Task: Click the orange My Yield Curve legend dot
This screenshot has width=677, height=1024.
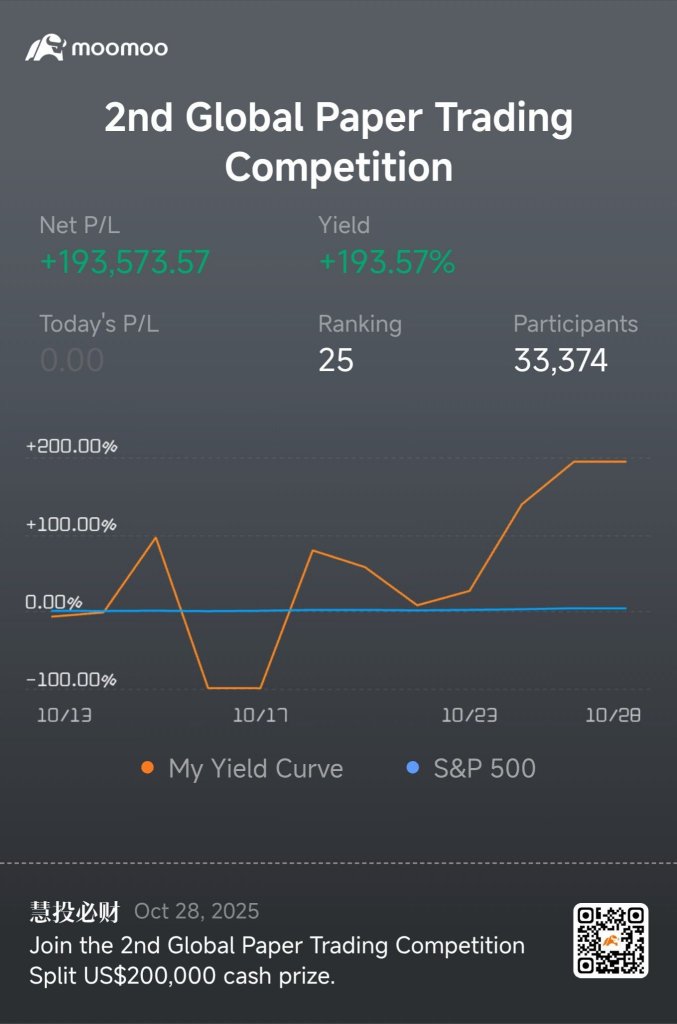Action: (x=148, y=767)
